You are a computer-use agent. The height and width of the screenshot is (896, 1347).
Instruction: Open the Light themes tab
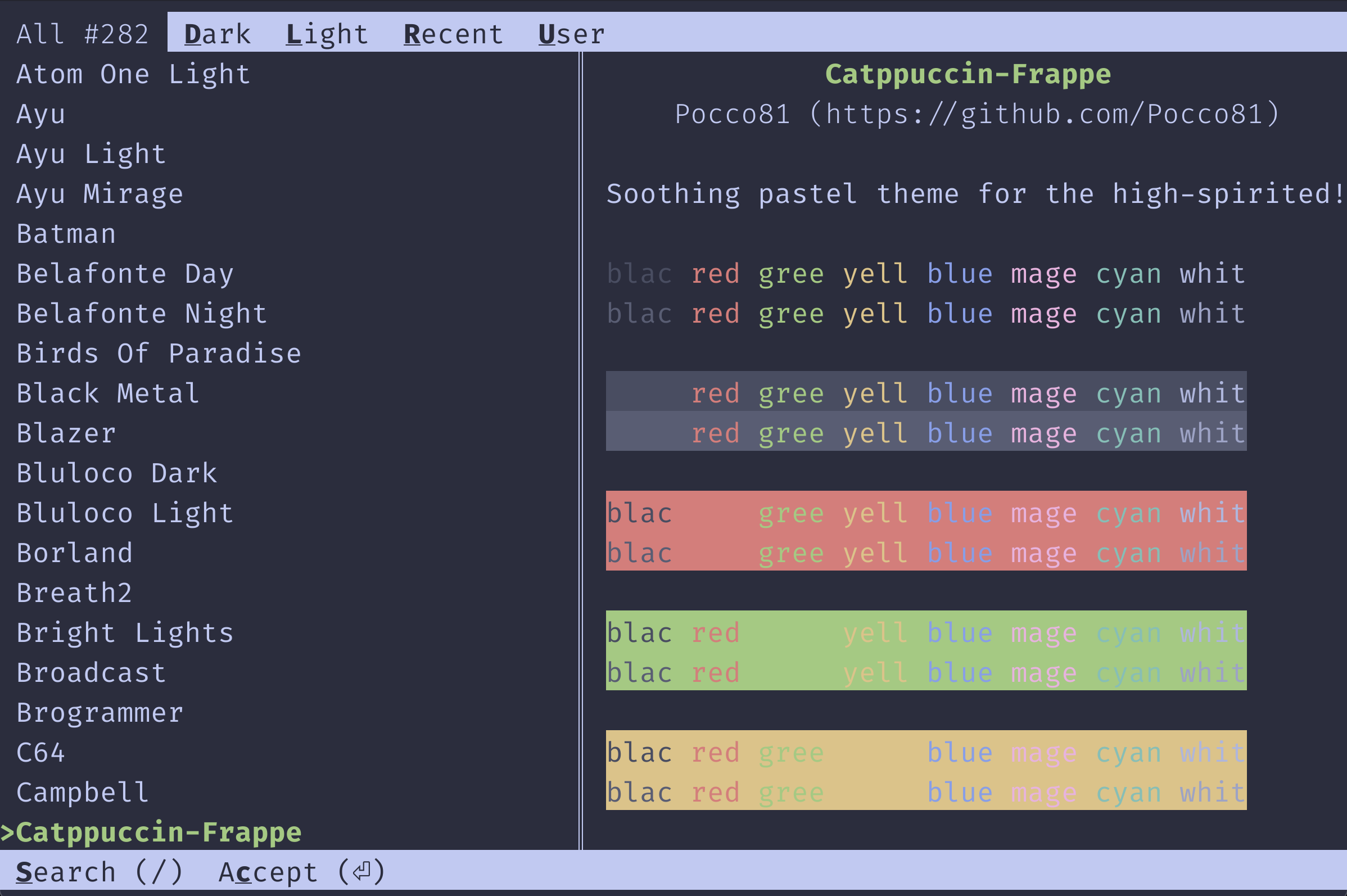pos(327,34)
